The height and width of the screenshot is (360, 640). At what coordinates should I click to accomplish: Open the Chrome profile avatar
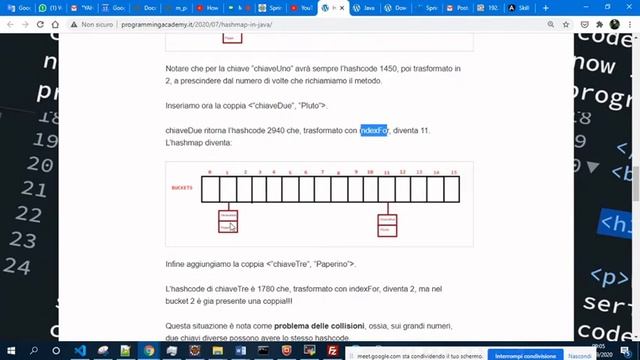[614, 24]
